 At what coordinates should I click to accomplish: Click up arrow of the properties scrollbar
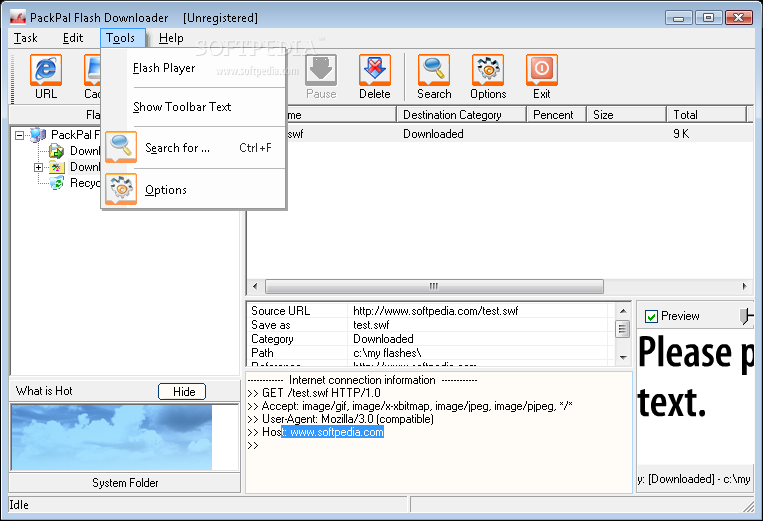click(x=623, y=310)
